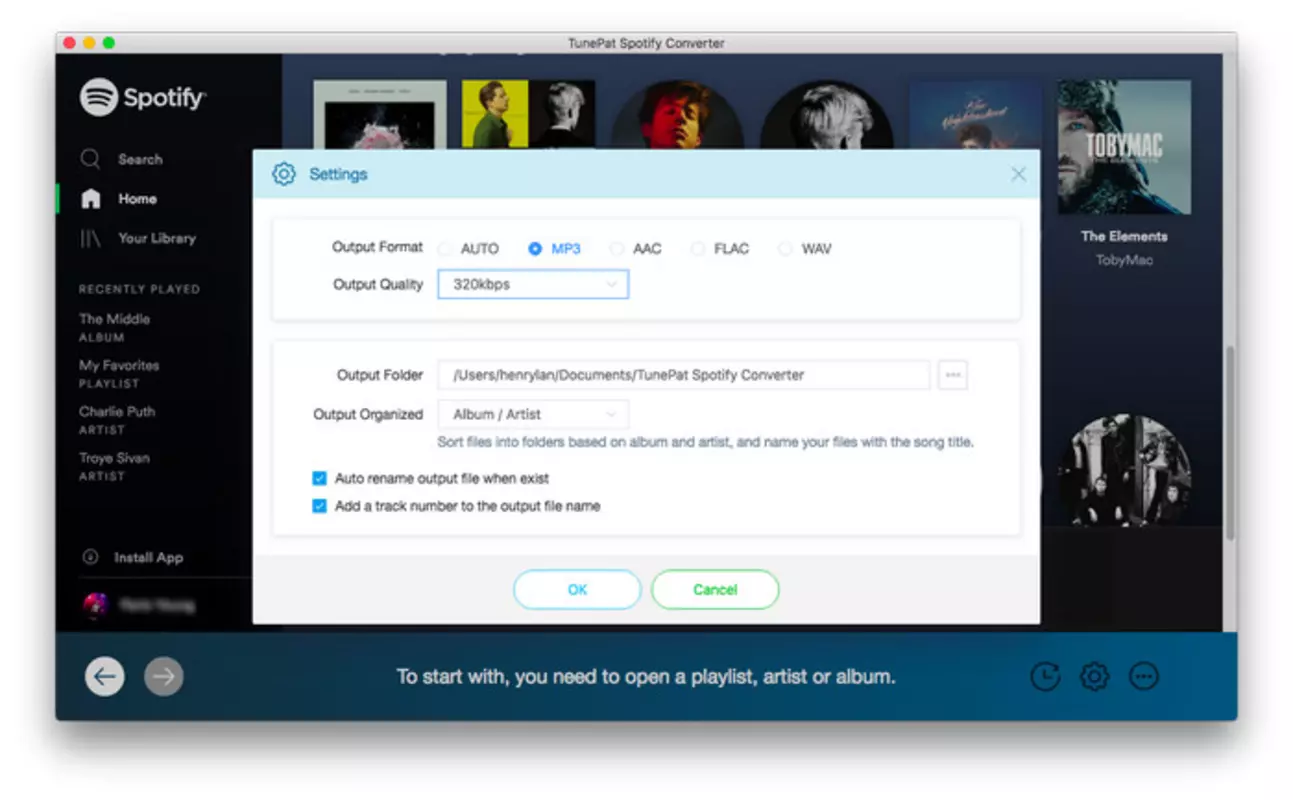Toggle Add a track number checkbox
The width and height of the screenshot is (1293, 800).
pos(319,506)
